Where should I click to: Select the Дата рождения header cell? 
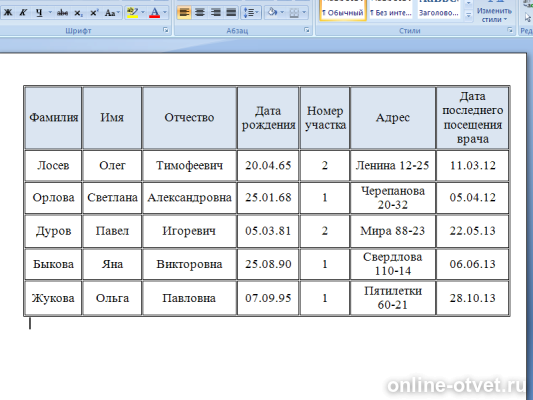[268, 118]
